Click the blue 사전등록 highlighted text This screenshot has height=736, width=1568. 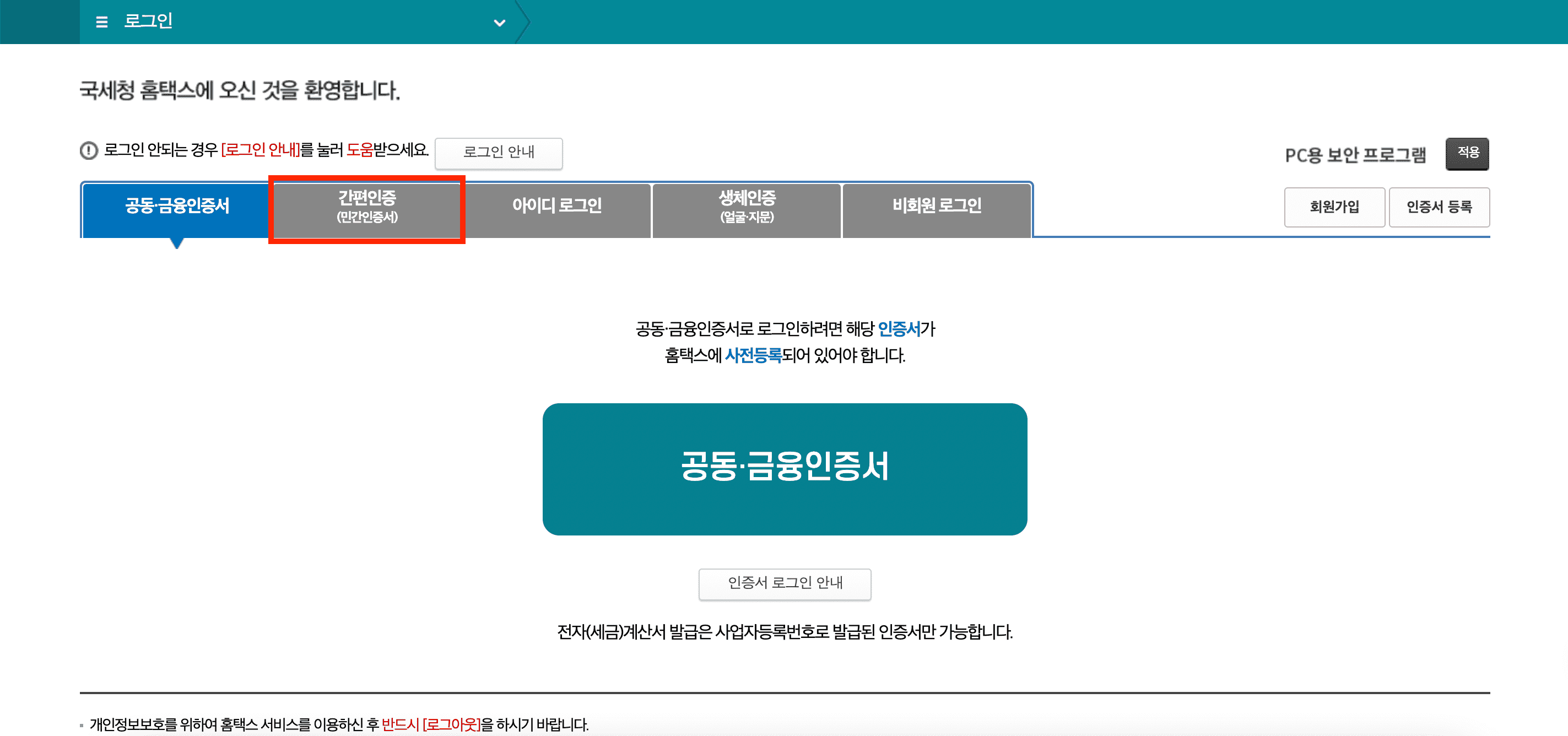tap(753, 355)
